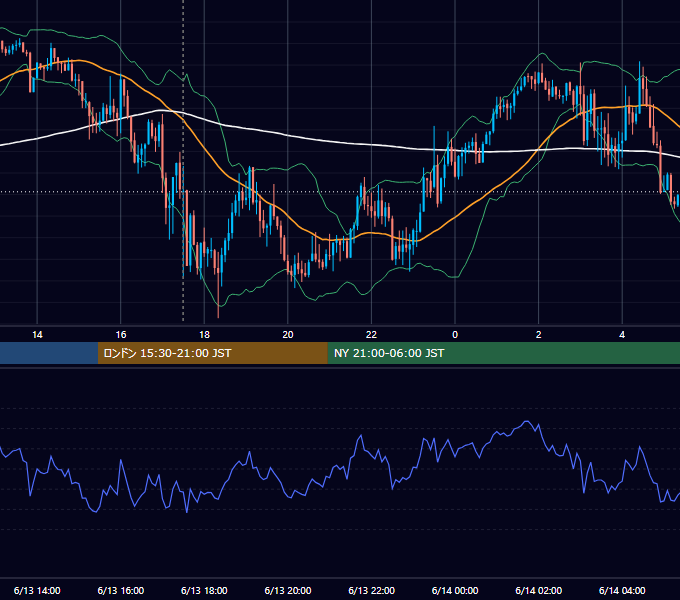Image resolution: width=680 pixels, height=600 pixels.
Task: Click the '6/13 16:00' date label
Action: click(x=121, y=590)
